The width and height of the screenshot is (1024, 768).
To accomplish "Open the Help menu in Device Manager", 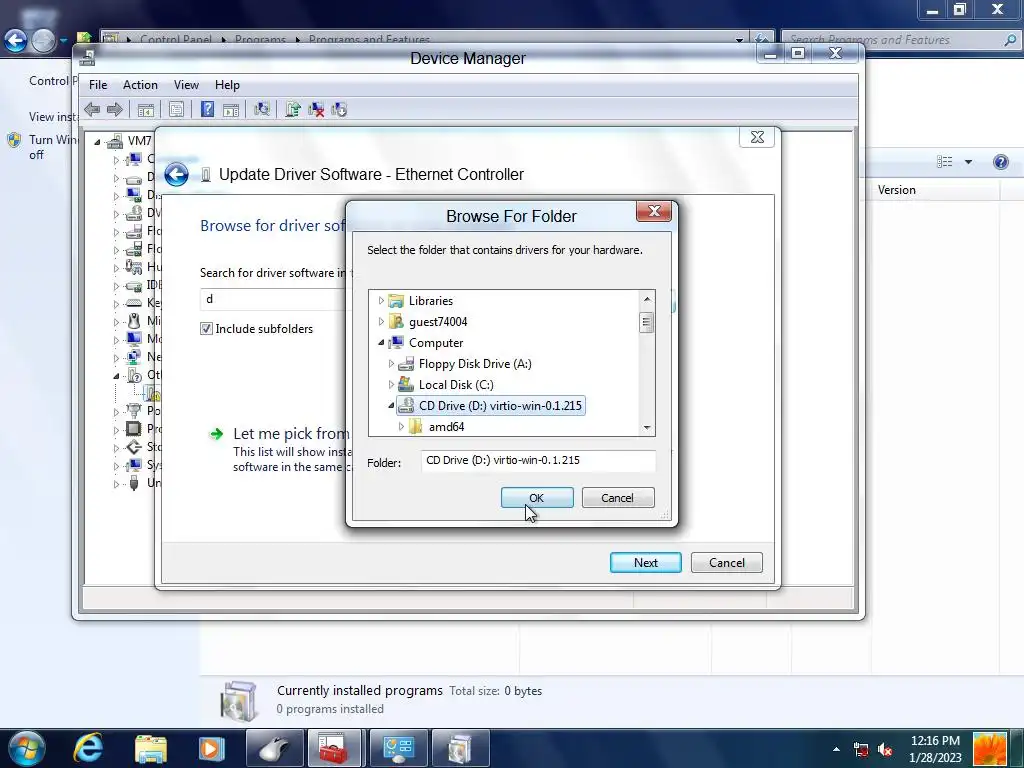I will tap(227, 85).
